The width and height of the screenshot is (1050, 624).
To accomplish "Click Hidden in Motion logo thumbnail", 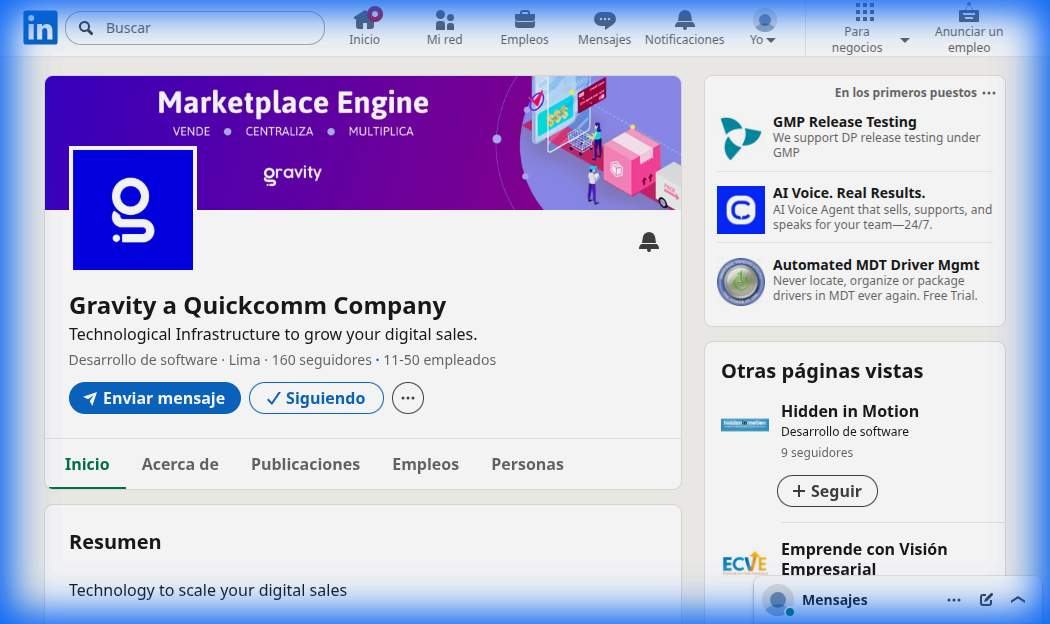I will coord(745,424).
